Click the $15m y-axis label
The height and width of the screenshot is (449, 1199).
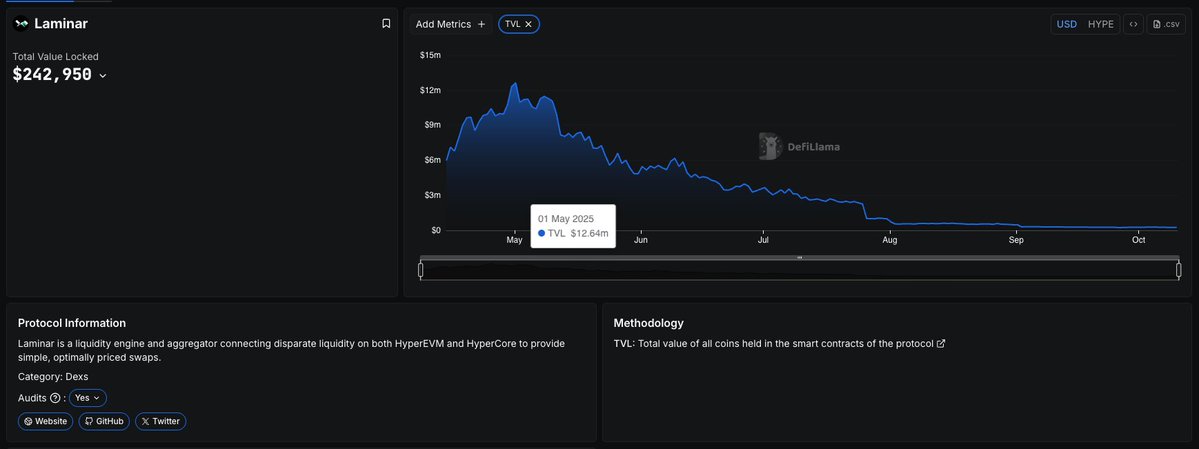click(431, 55)
